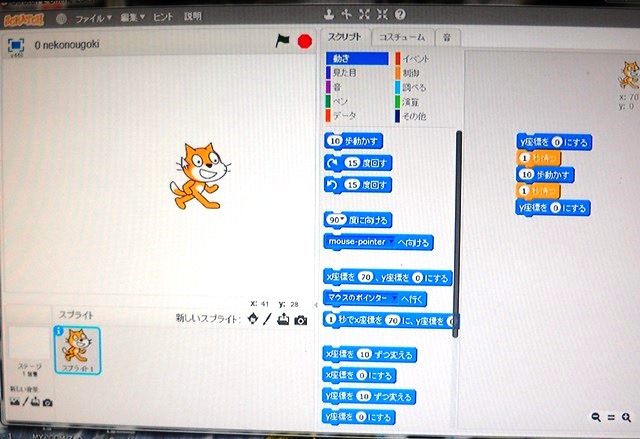This screenshot has width=640, height=439.
Task: Click the cat sprite on the stage
Action: [x=200, y=176]
